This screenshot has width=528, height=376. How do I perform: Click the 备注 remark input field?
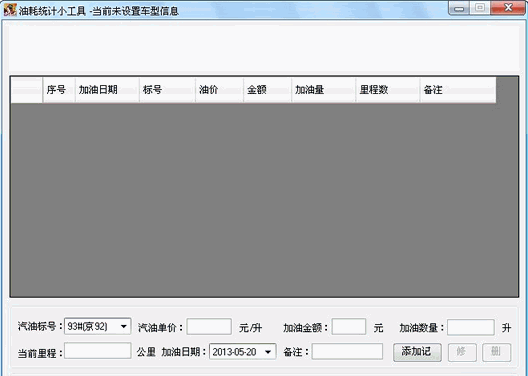click(347, 351)
